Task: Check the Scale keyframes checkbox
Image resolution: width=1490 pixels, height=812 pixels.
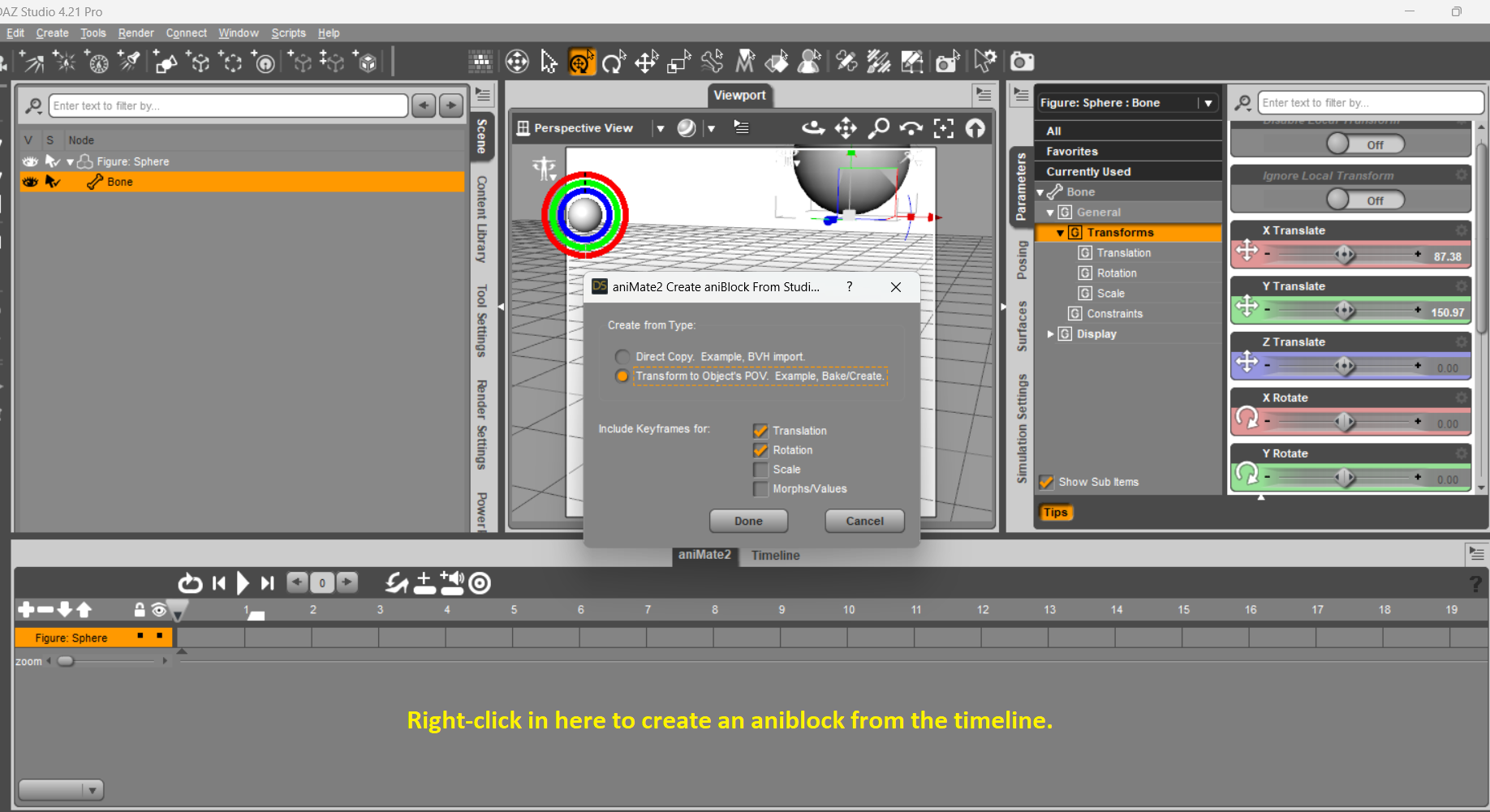Action: point(760,470)
